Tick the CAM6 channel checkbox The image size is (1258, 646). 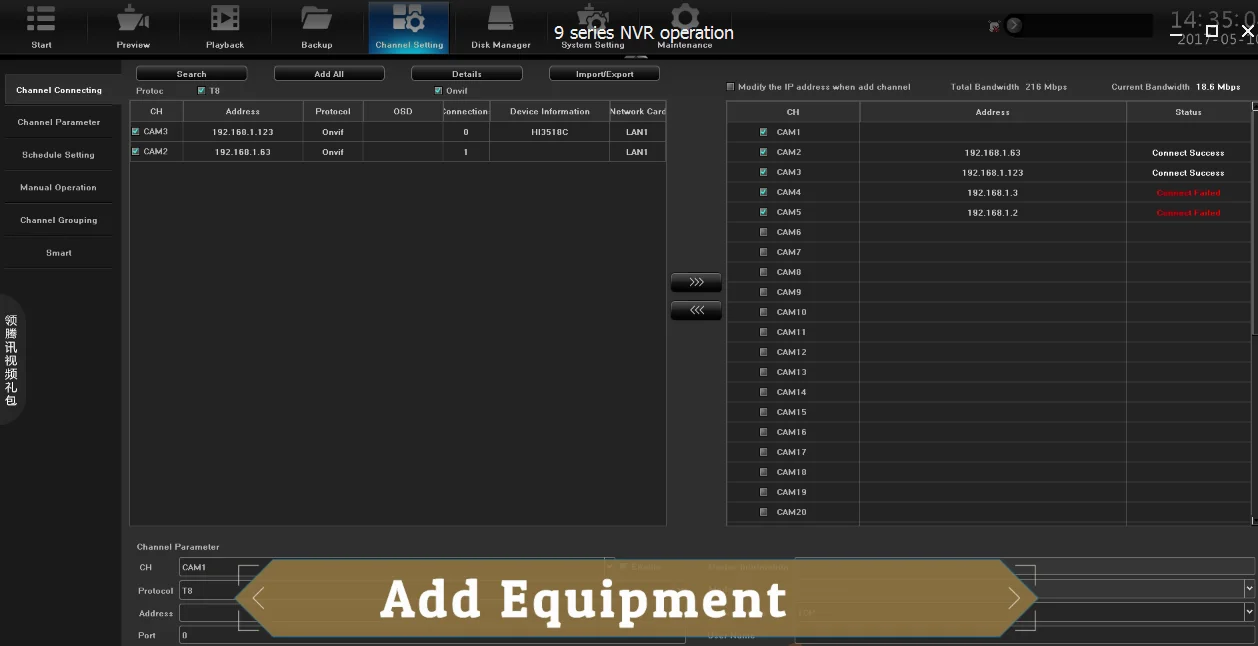764,232
